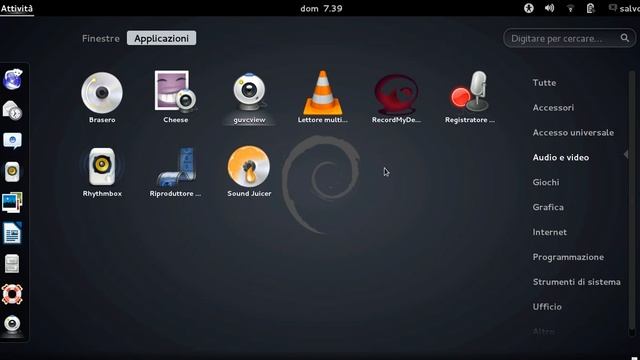Open the accessibility menu in top bar
640x360 pixels.
[x=529, y=8]
